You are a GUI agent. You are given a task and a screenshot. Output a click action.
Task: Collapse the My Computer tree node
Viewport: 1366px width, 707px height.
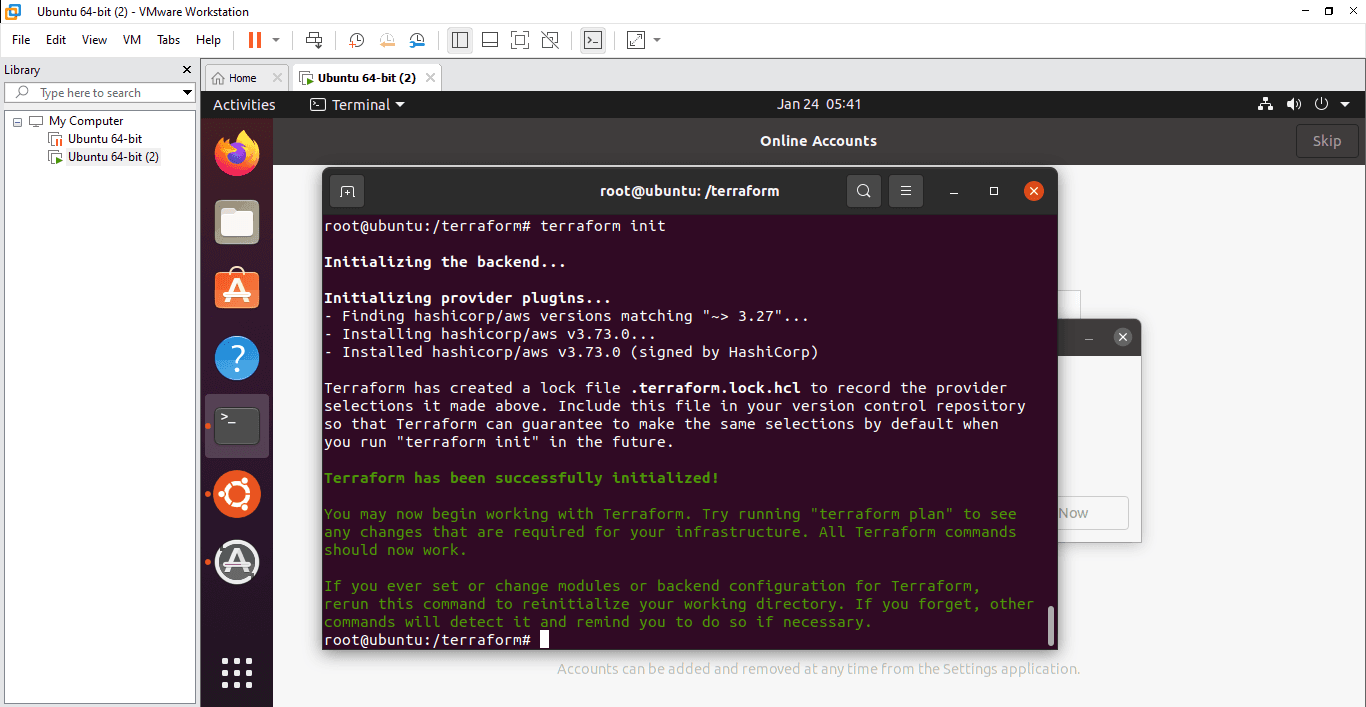click(x=18, y=121)
